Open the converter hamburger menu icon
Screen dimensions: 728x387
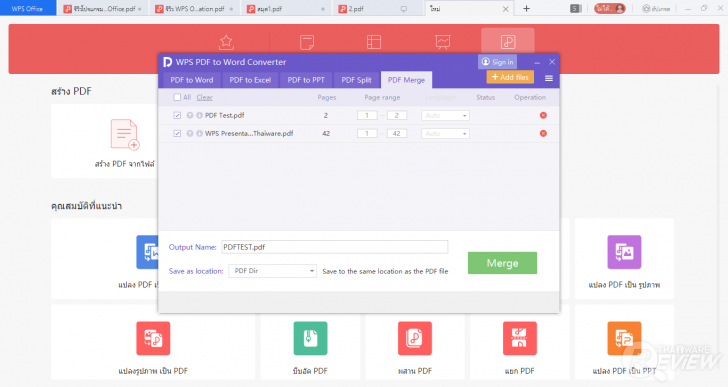coord(549,78)
